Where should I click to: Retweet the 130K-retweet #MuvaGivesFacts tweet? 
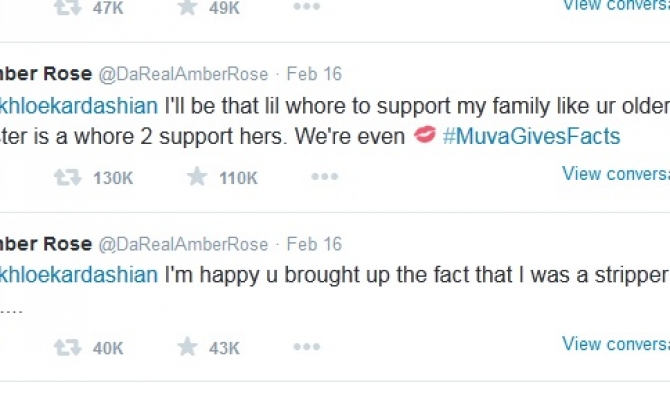tap(67, 177)
